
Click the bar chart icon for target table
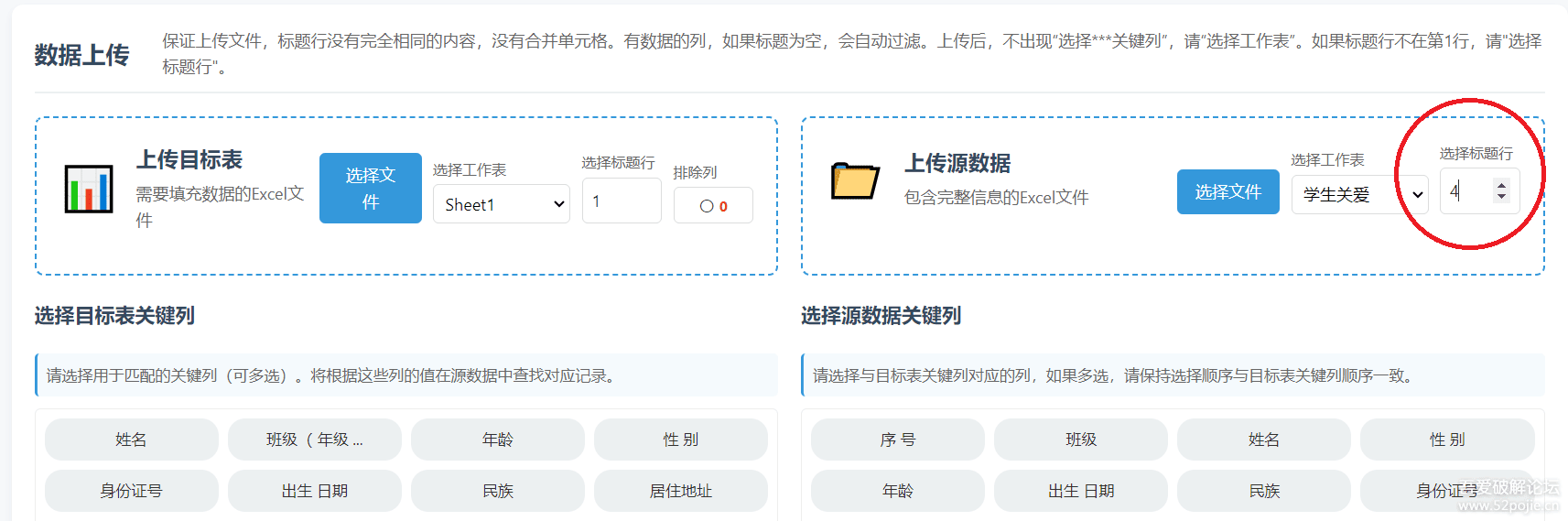coord(89,189)
